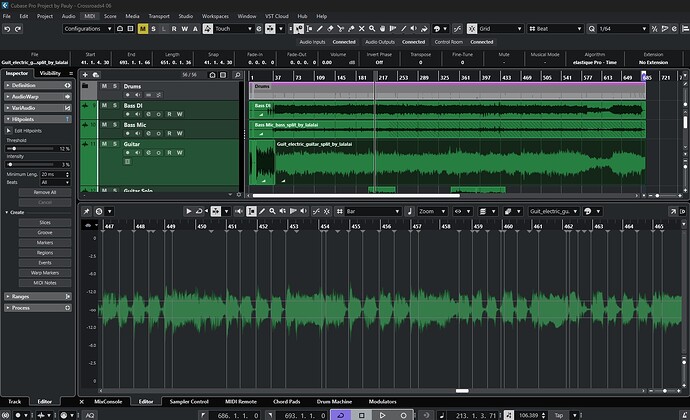Select the Zoom magnifier tool in main toolbar
Viewport: 690px width, 420px height.
tap(372, 29)
